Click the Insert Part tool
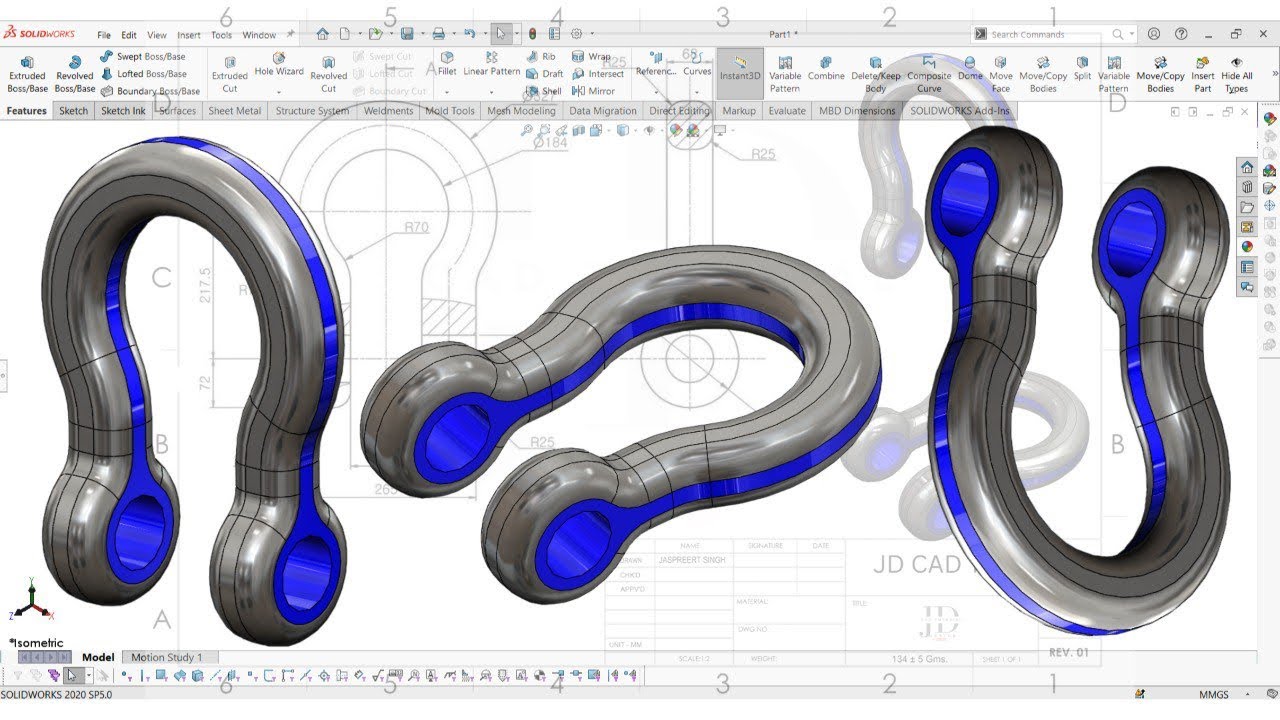This screenshot has height=720, width=1280. [1203, 75]
